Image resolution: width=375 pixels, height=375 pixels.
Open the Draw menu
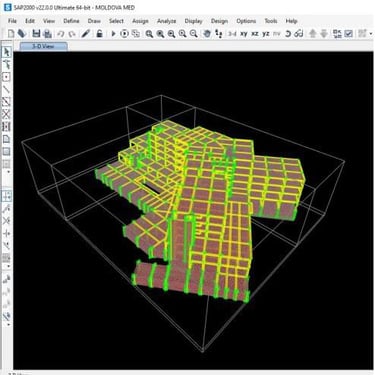click(94, 21)
